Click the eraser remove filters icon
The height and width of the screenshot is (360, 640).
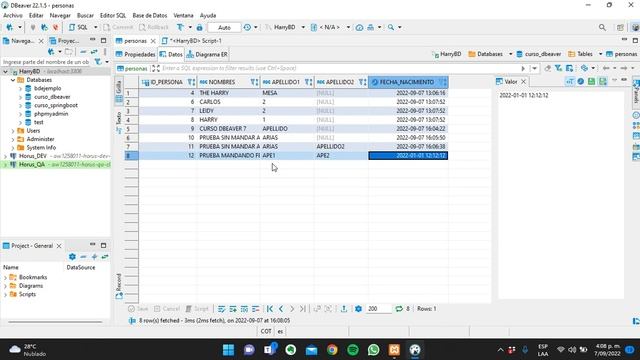(x=547, y=69)
